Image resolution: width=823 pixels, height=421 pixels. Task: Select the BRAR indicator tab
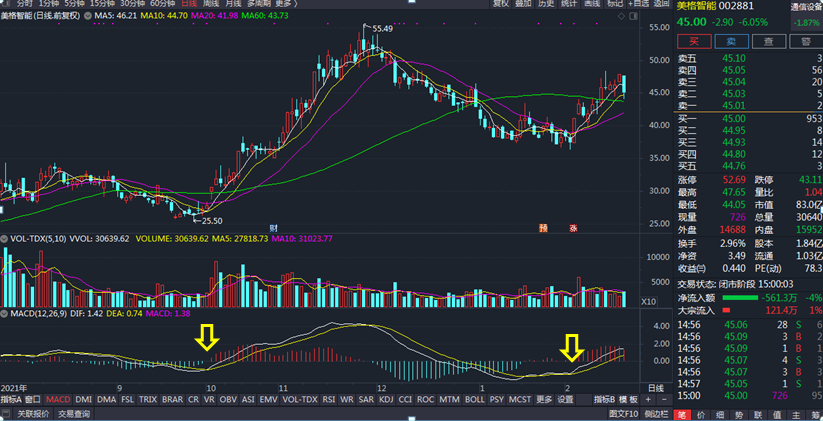pos(173,399)
